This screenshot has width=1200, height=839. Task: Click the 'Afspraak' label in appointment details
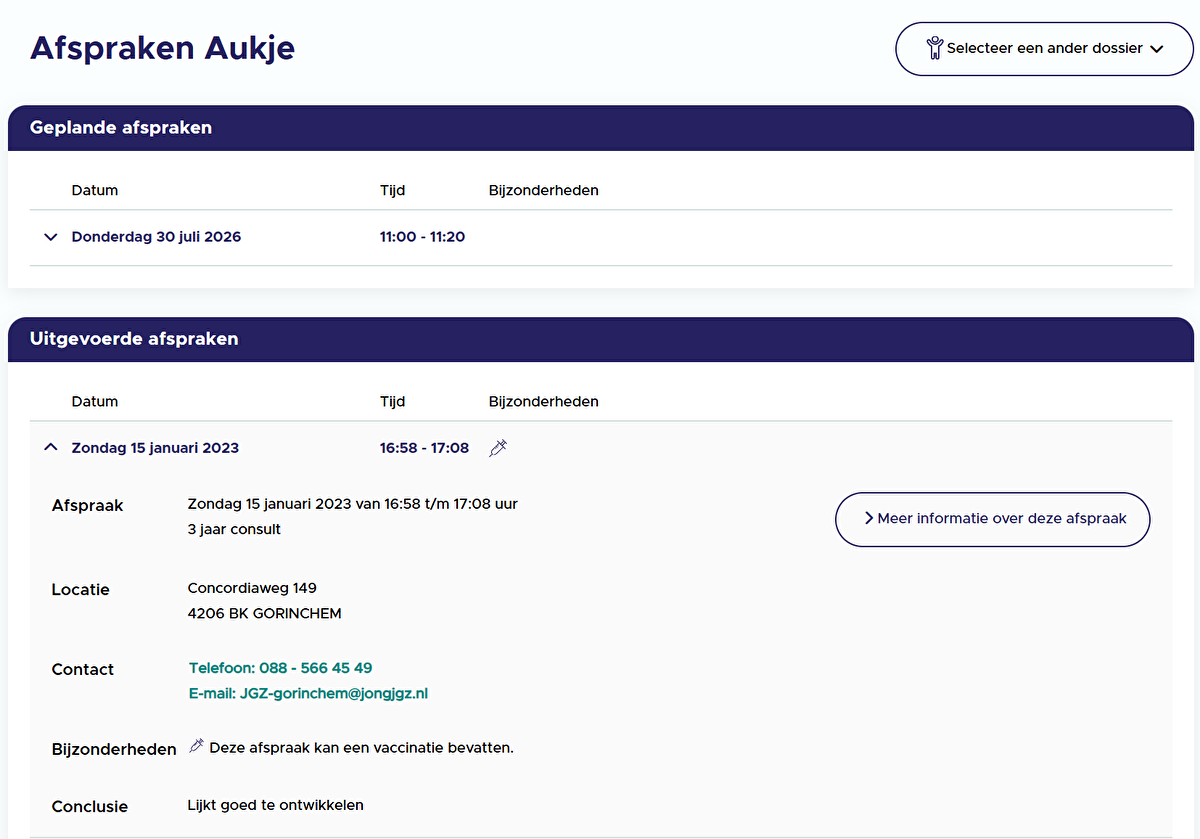88,506
